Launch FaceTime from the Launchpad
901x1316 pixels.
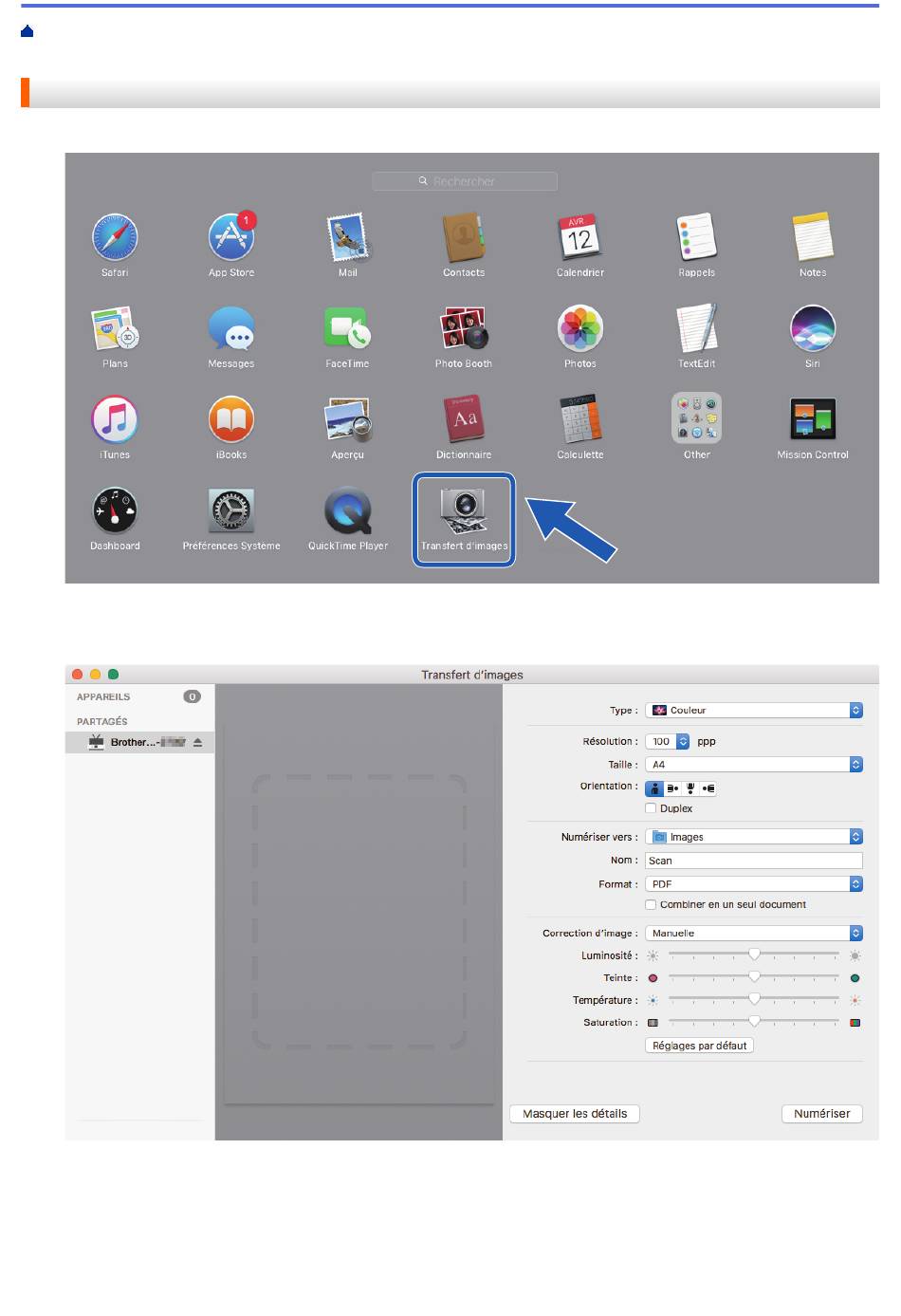(x=348, y=328)
